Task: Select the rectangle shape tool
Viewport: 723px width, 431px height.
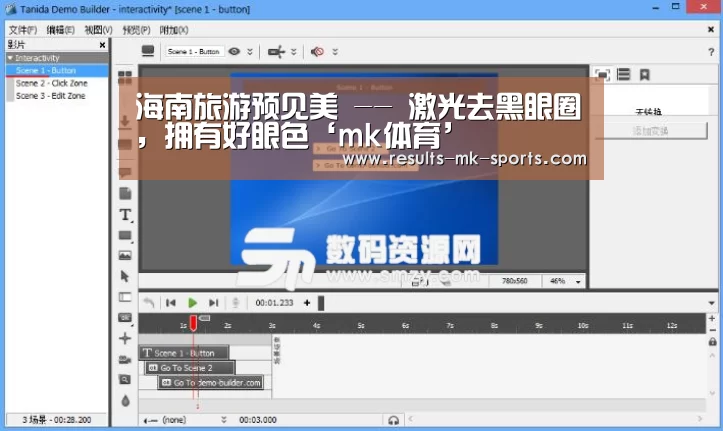Action: click(x=125, y=236)
